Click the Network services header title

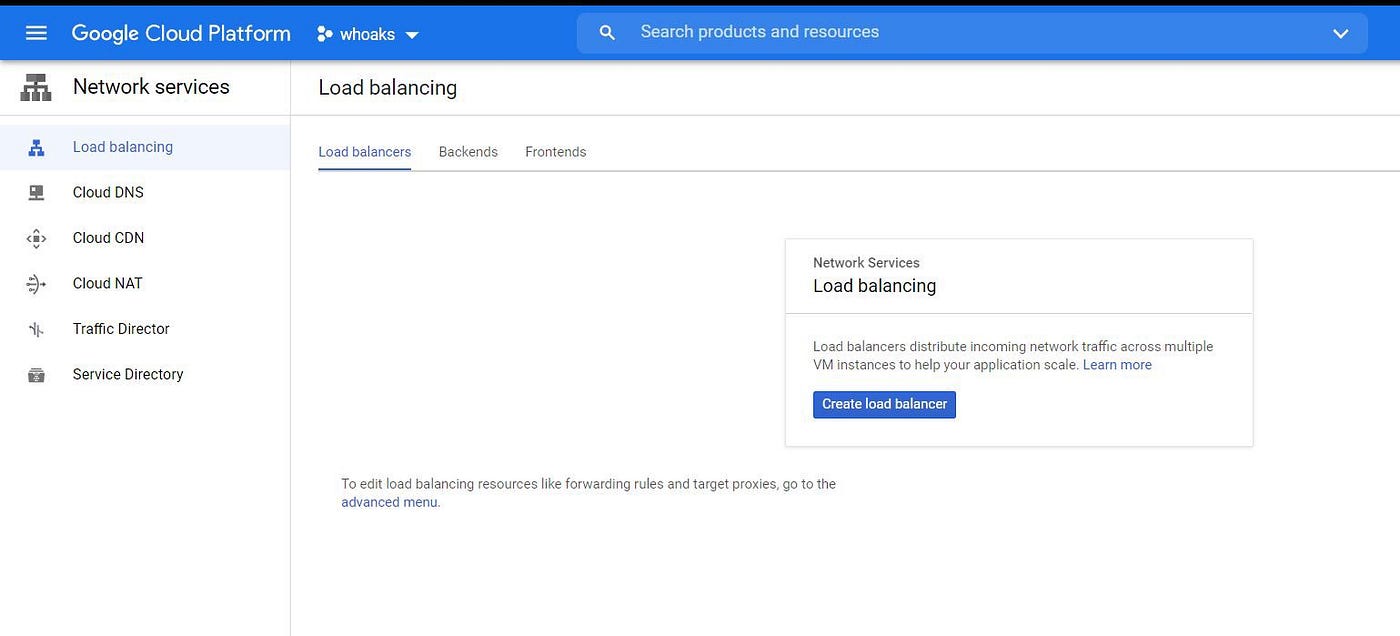point(151,87)
